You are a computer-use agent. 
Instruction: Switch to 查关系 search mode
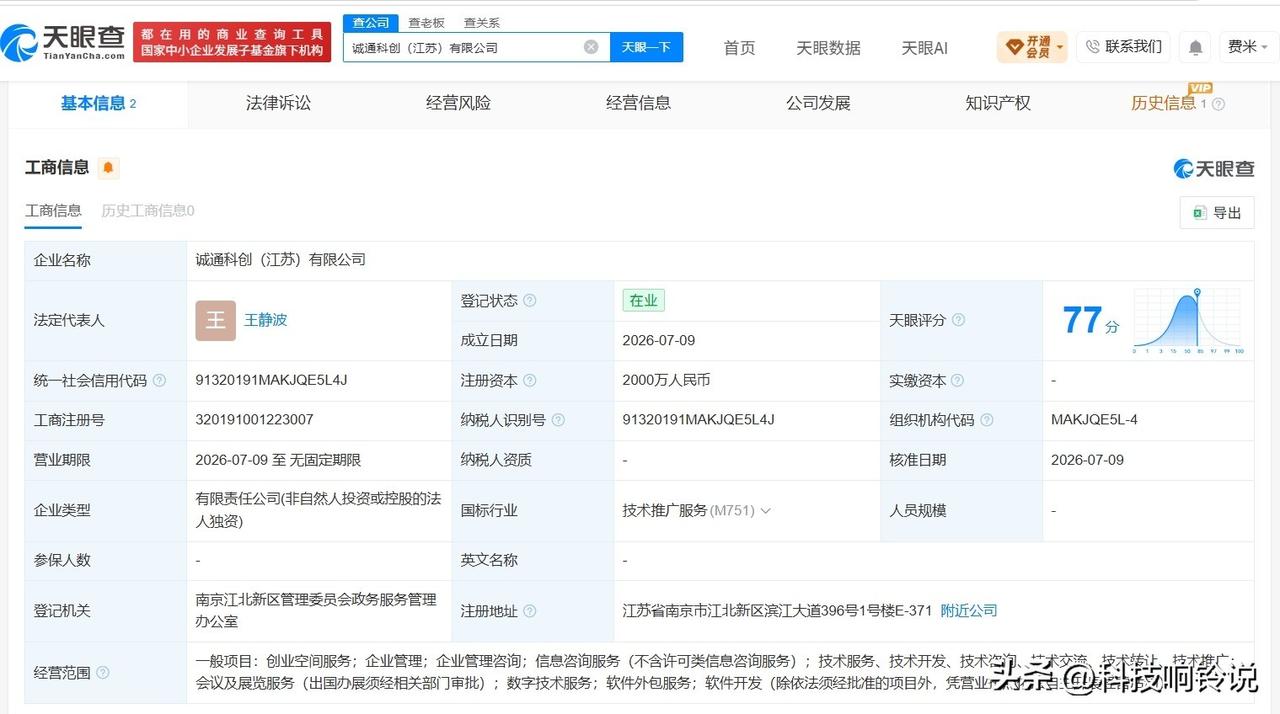pyautogui.click(x=482, y=22)
